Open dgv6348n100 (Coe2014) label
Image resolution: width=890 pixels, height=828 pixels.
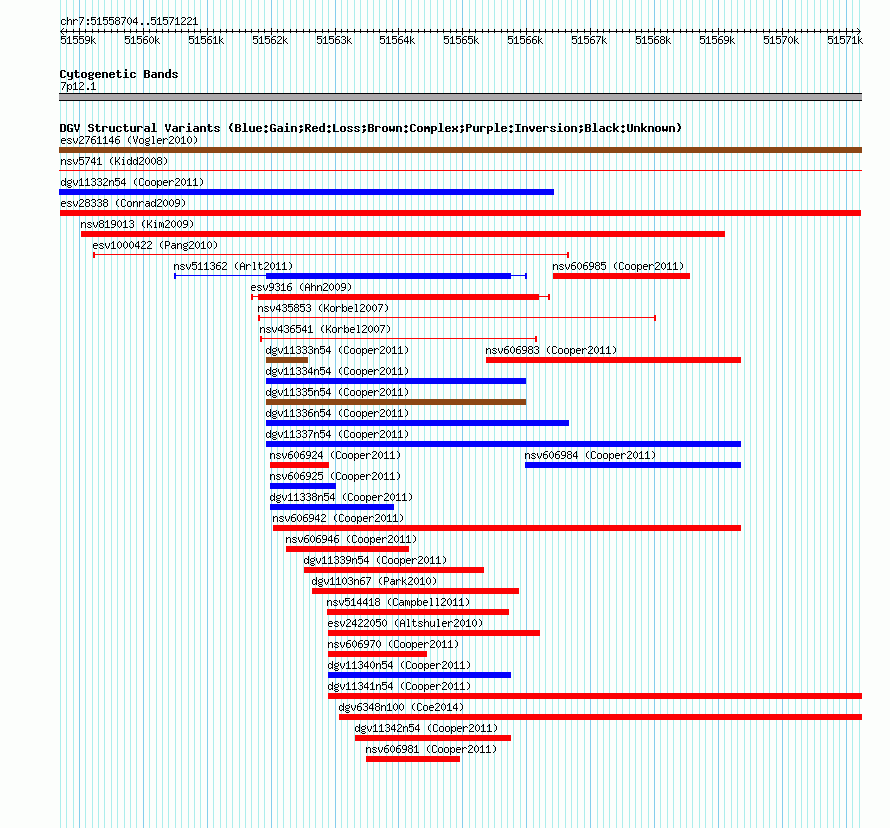click(x=401, y=707)
